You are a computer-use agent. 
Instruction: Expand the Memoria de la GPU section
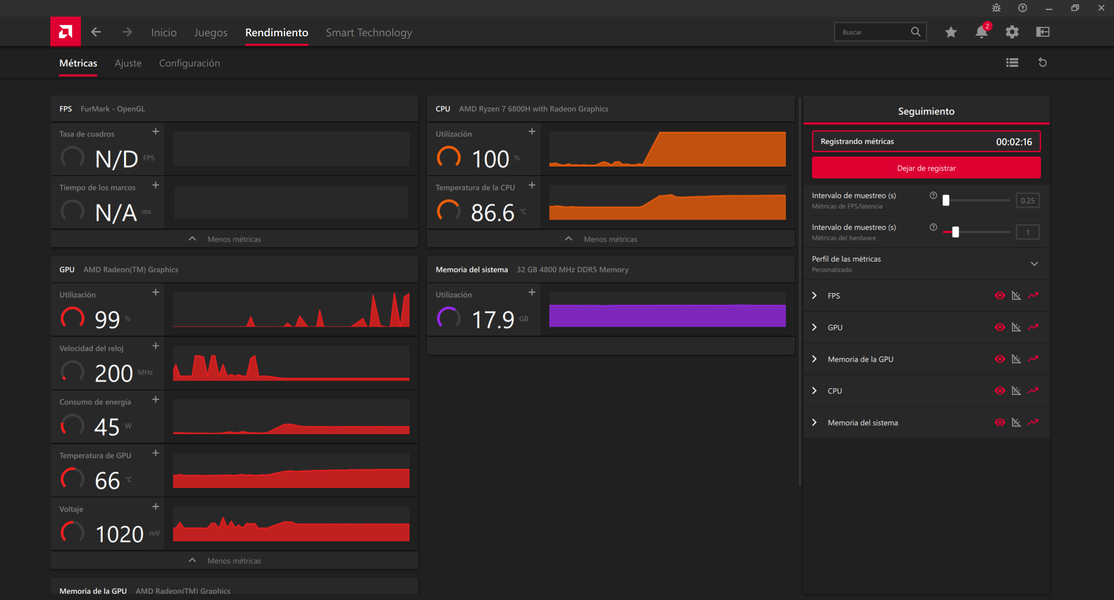click(x=814, y=359)
